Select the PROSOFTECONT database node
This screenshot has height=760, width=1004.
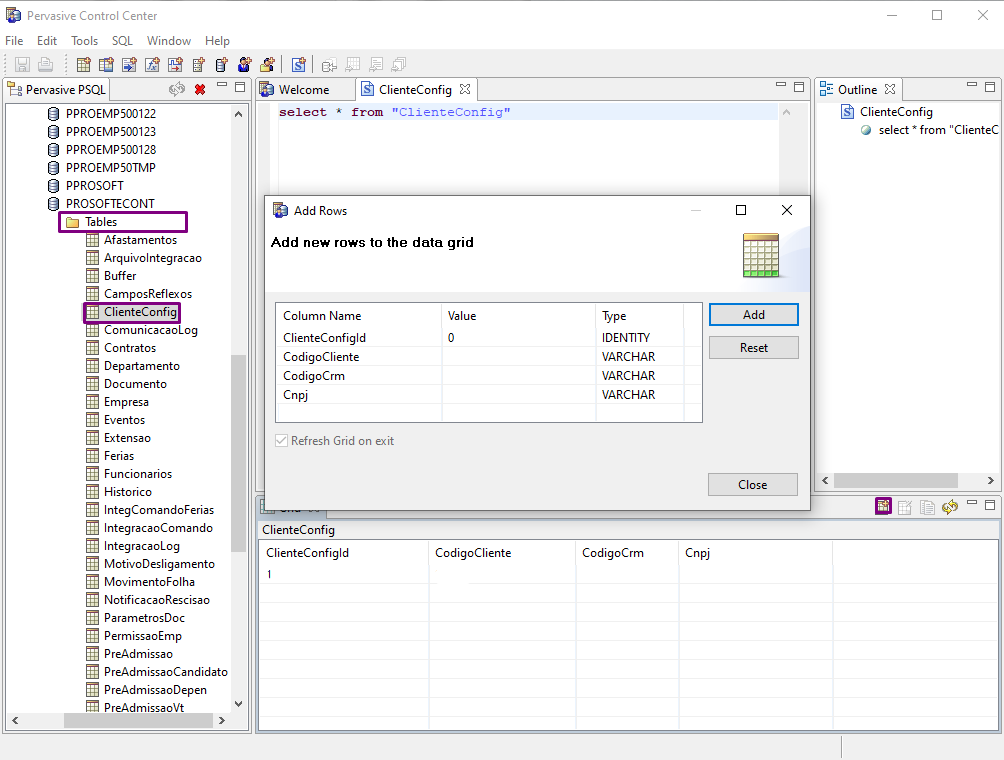(x=110, y=204)
